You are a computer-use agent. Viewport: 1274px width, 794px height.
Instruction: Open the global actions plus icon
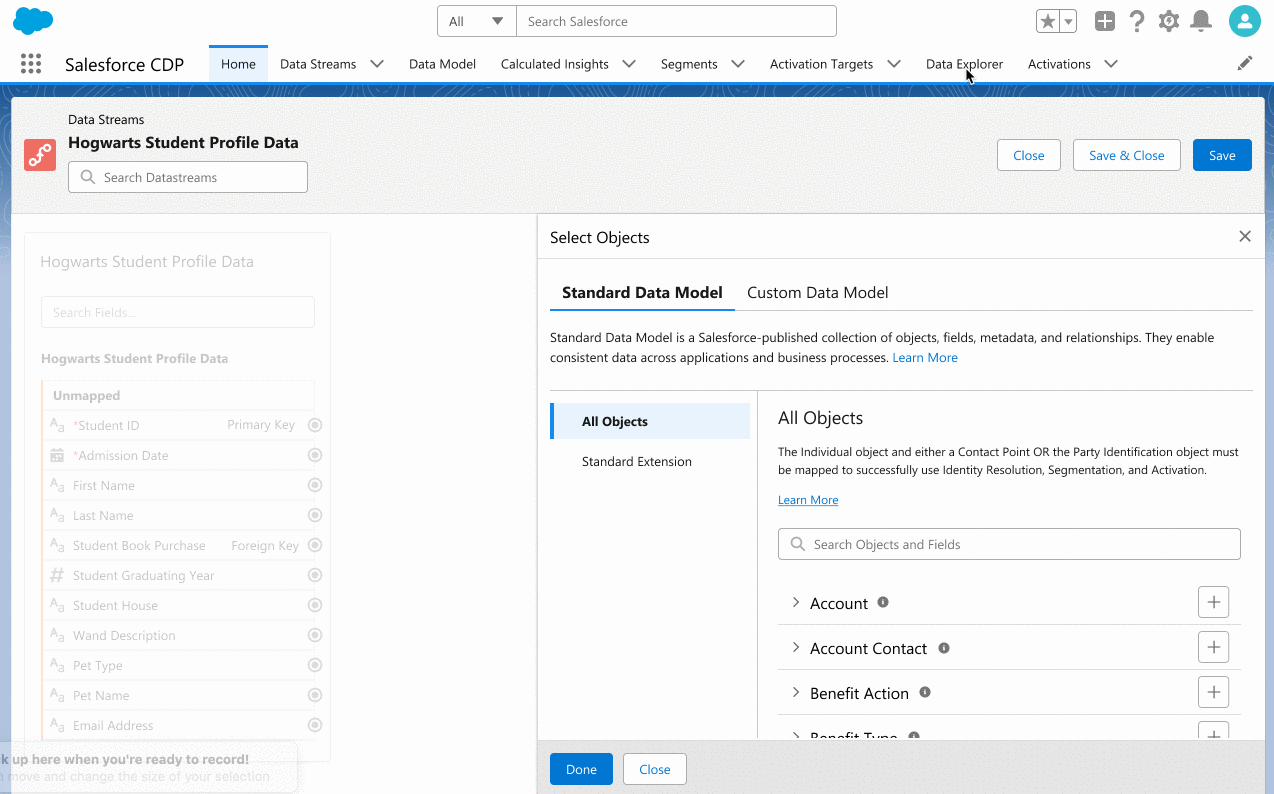(x=1104, y=21)
